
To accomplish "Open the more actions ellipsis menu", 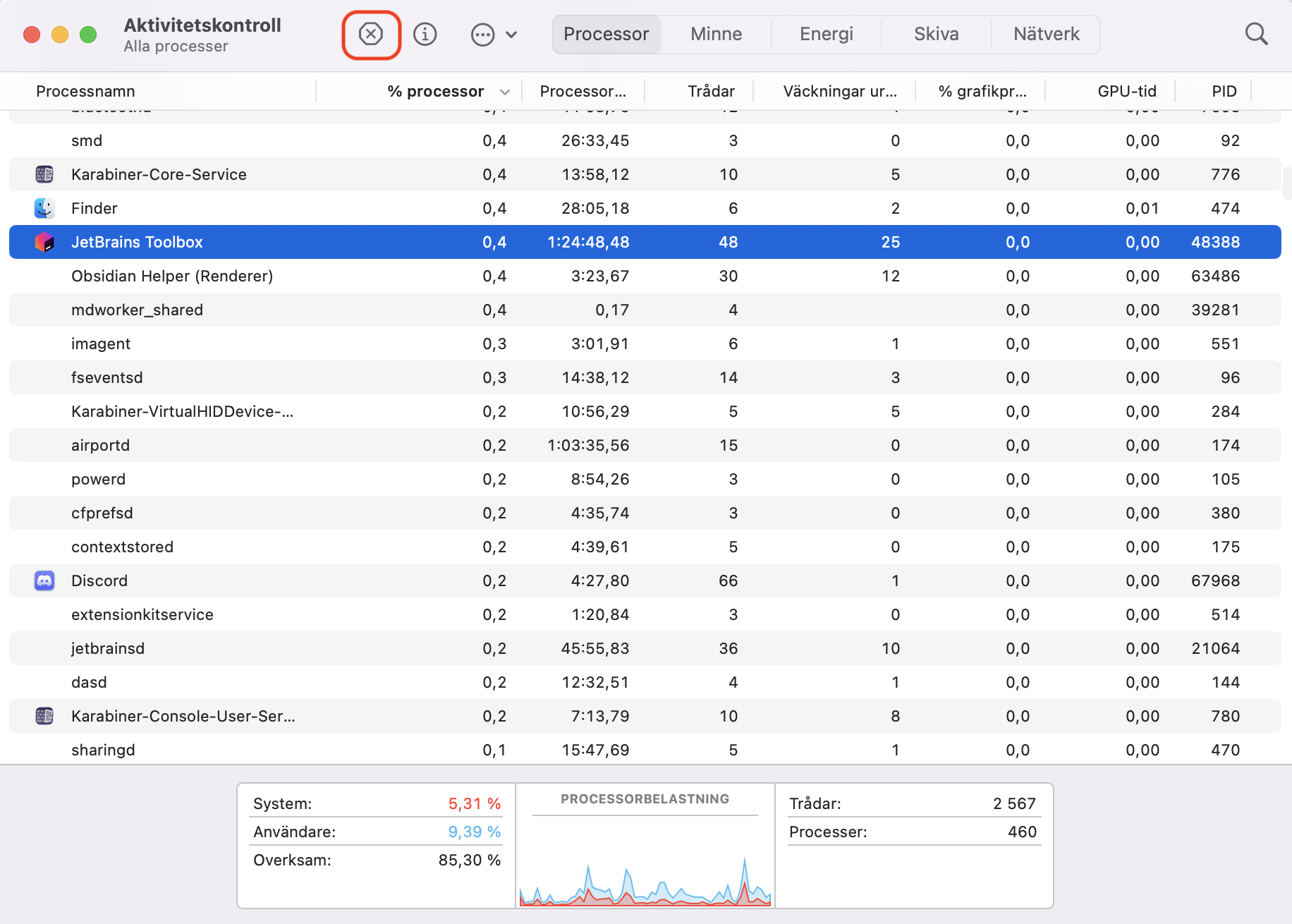I will (x=494, y=35).
